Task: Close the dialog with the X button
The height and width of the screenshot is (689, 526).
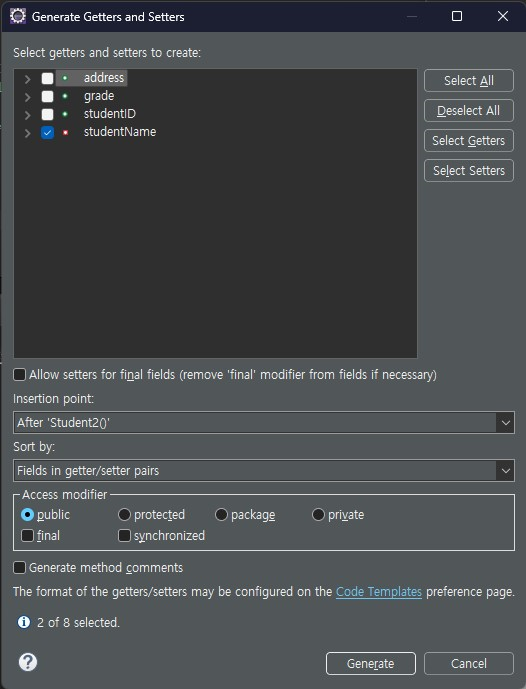Action: (x=503, y=16)
